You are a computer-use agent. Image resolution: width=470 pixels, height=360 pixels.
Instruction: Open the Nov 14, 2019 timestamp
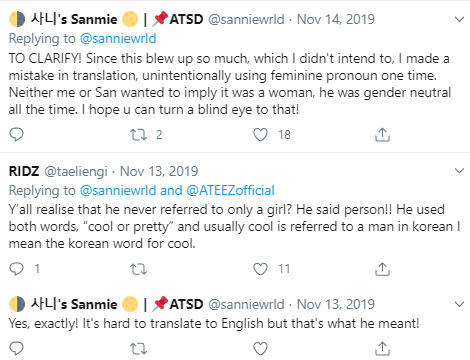[x=336, y=19]
